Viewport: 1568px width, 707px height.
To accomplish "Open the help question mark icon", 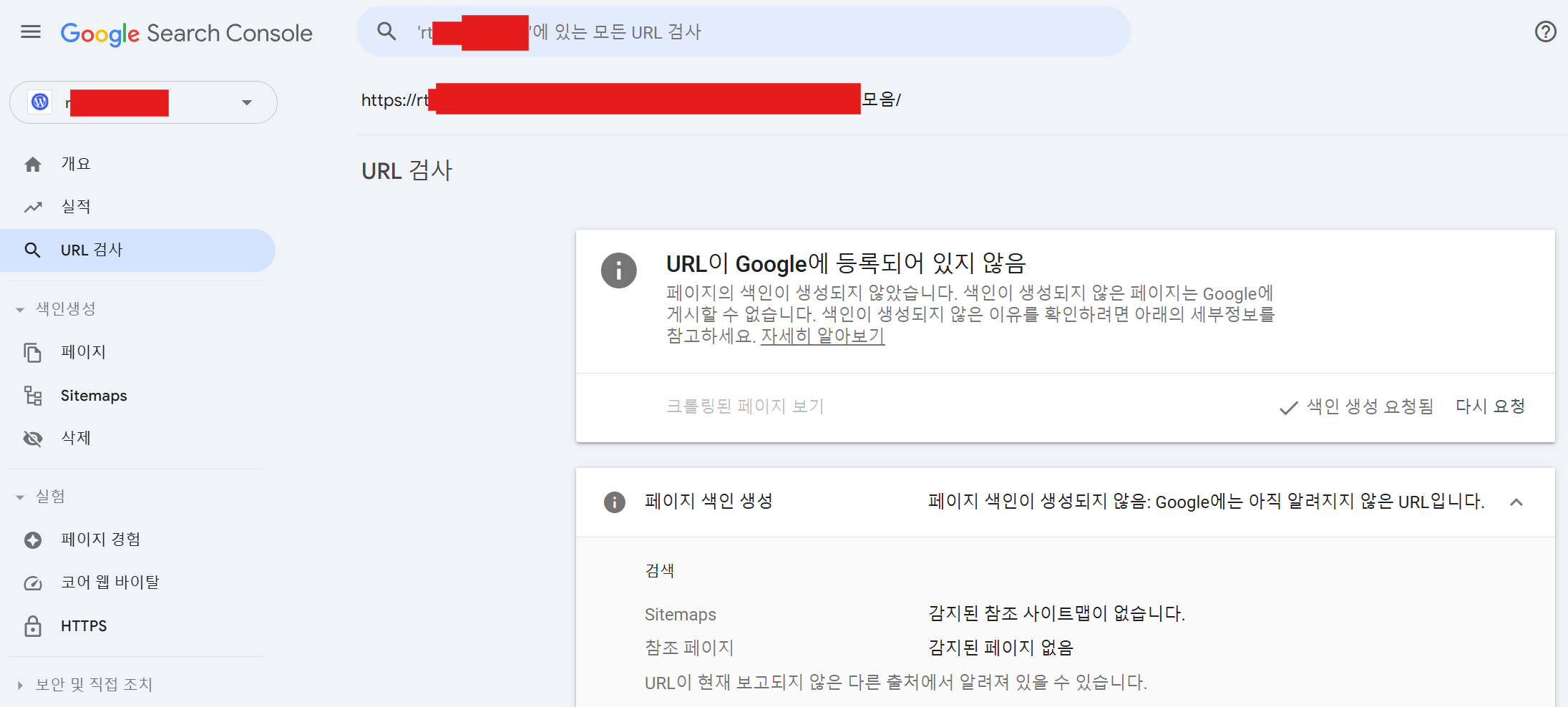I will [1545, 31].
